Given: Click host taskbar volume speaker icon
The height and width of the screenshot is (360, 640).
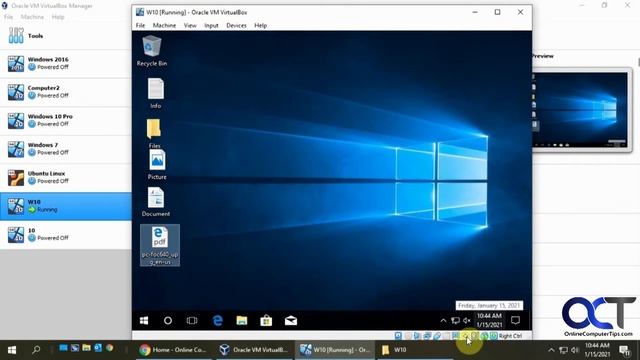Looking at the screenshot, I should pyautogui.click(x=575, y=350).
